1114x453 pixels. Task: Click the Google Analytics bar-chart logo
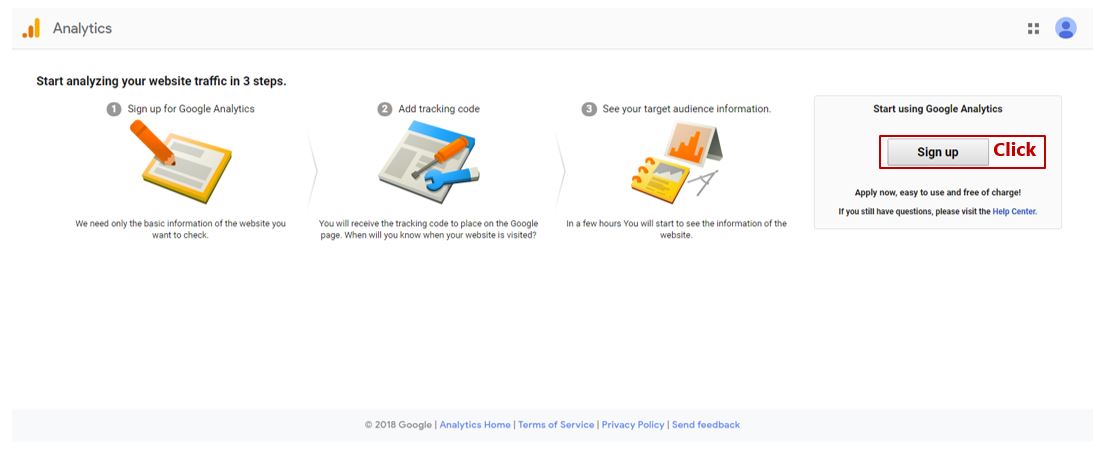click(31, 28)
